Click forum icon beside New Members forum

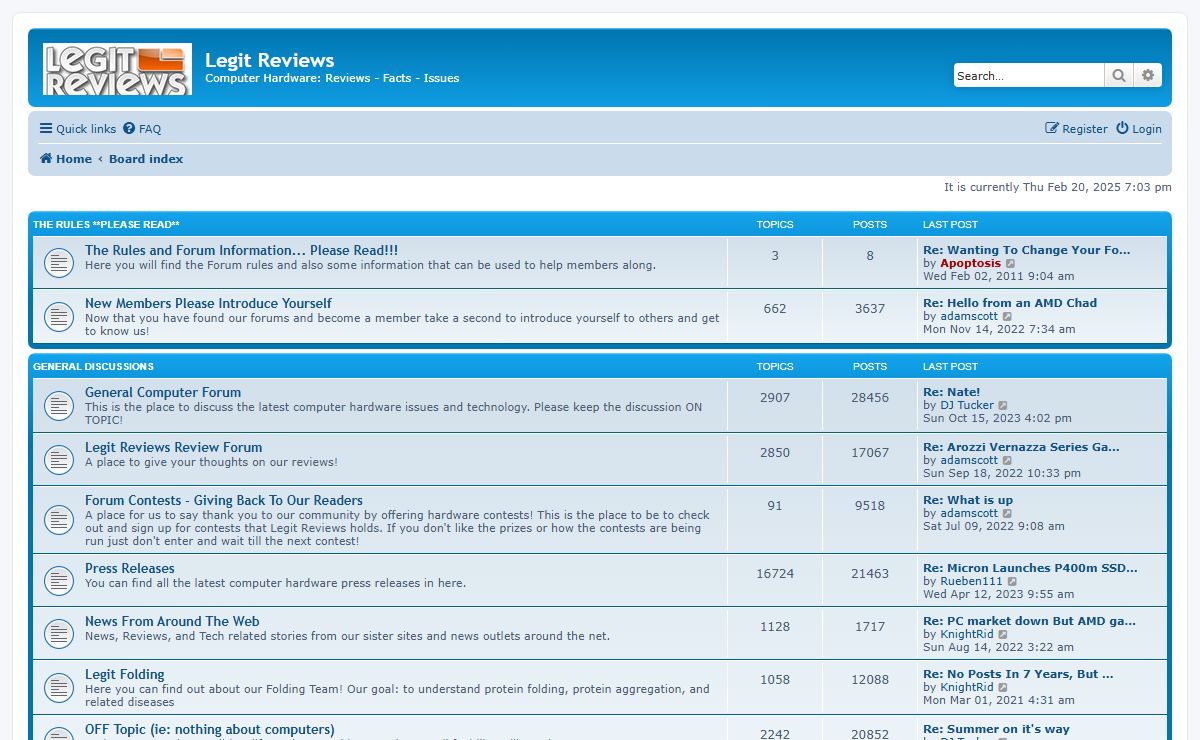coord(59,317)
